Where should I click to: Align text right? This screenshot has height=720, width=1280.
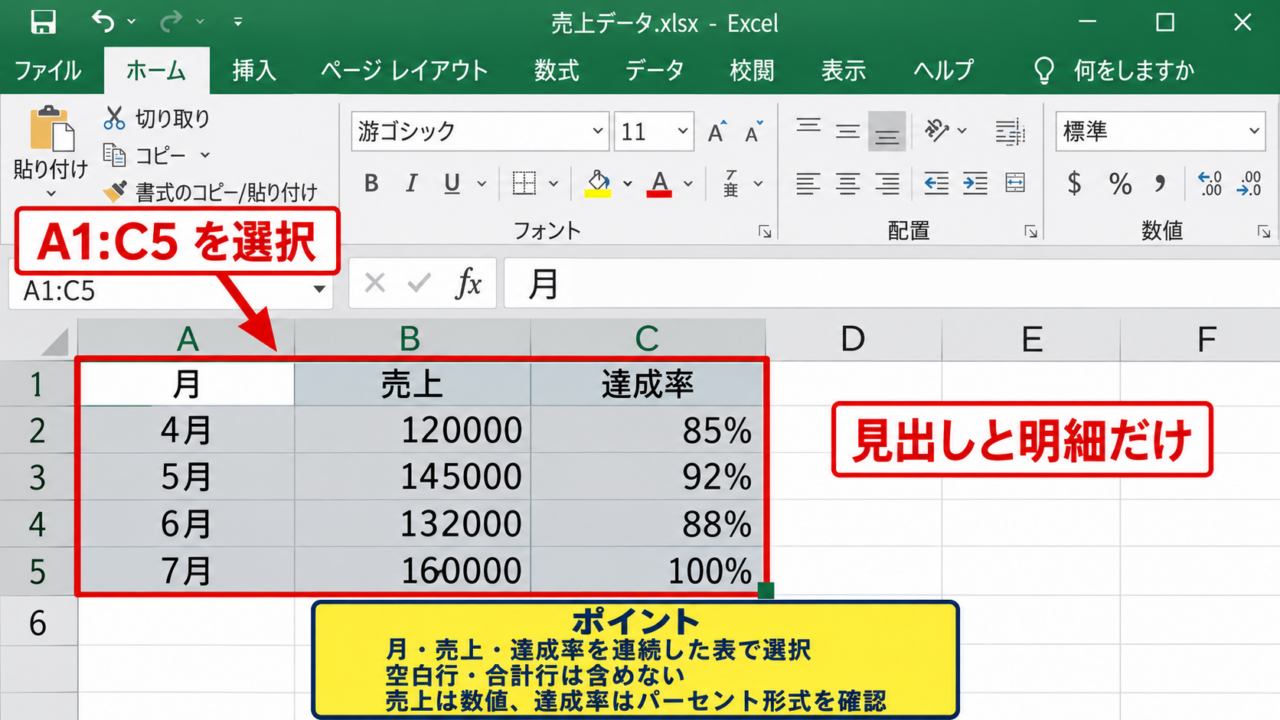(x=887, y=183)
